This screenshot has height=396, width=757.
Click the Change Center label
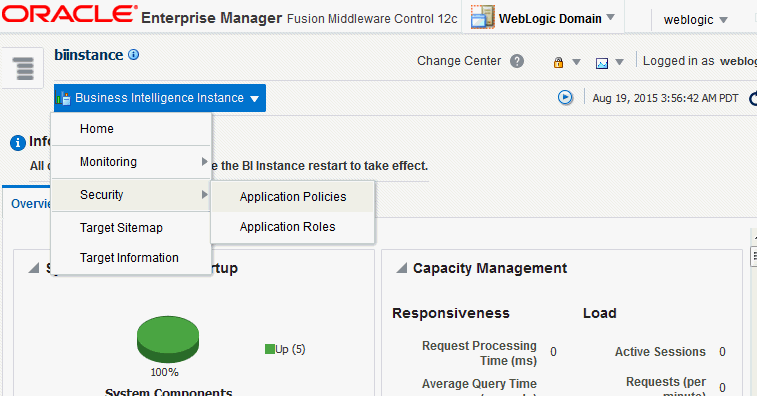(x=459, y=61)
